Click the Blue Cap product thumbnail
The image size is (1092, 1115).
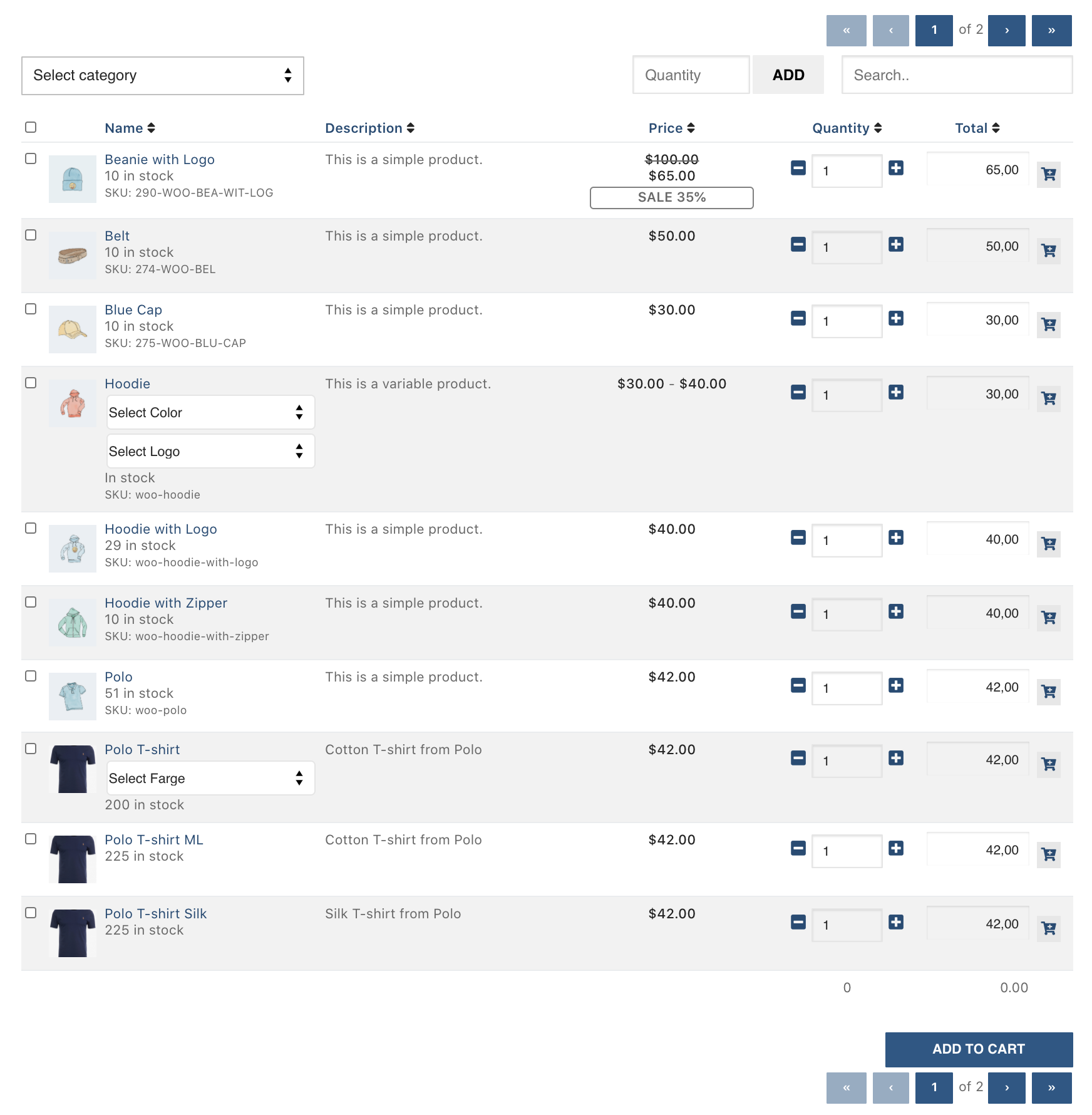point(73,329)
